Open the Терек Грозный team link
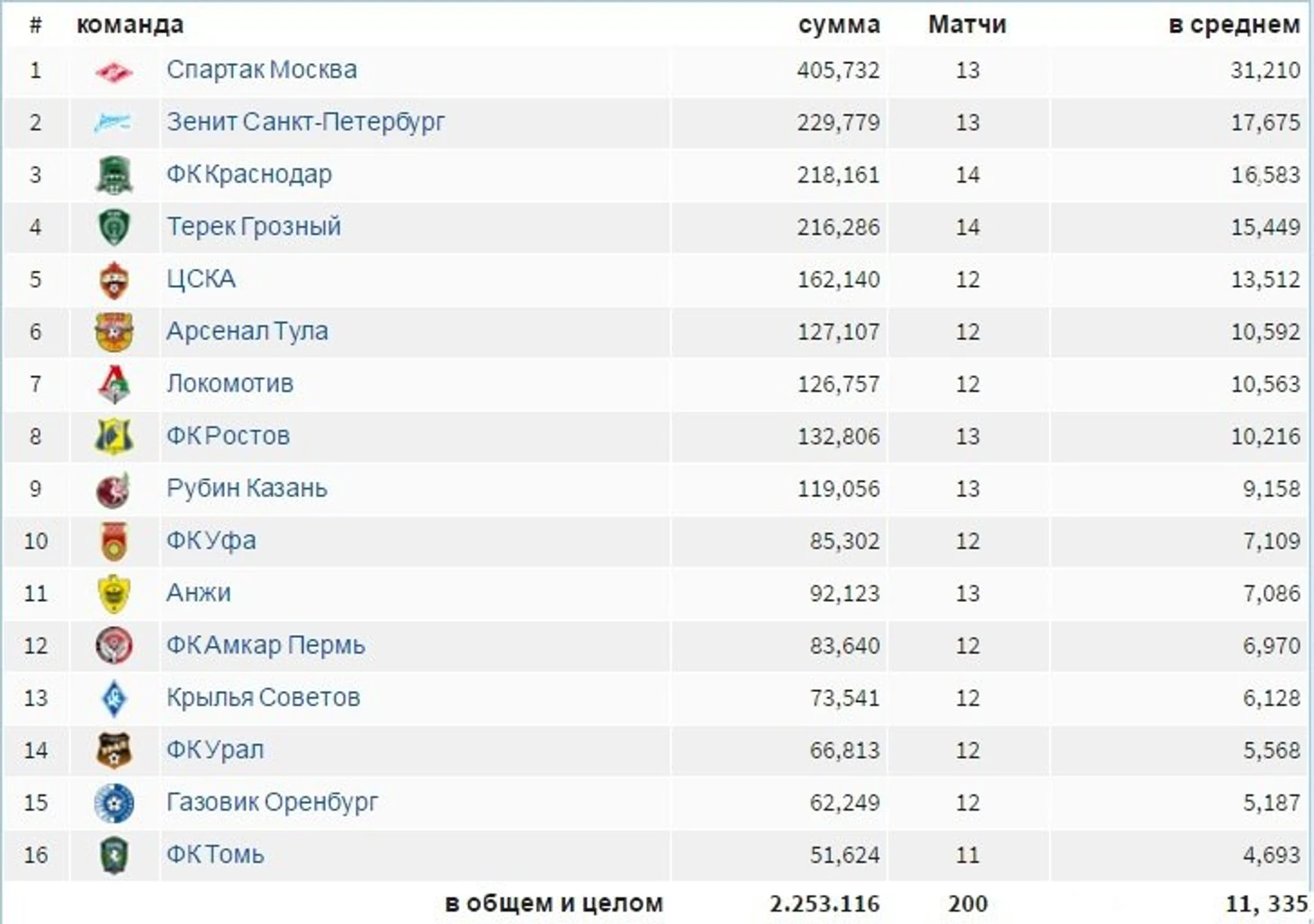1314x924 pixels. point(254,226)
